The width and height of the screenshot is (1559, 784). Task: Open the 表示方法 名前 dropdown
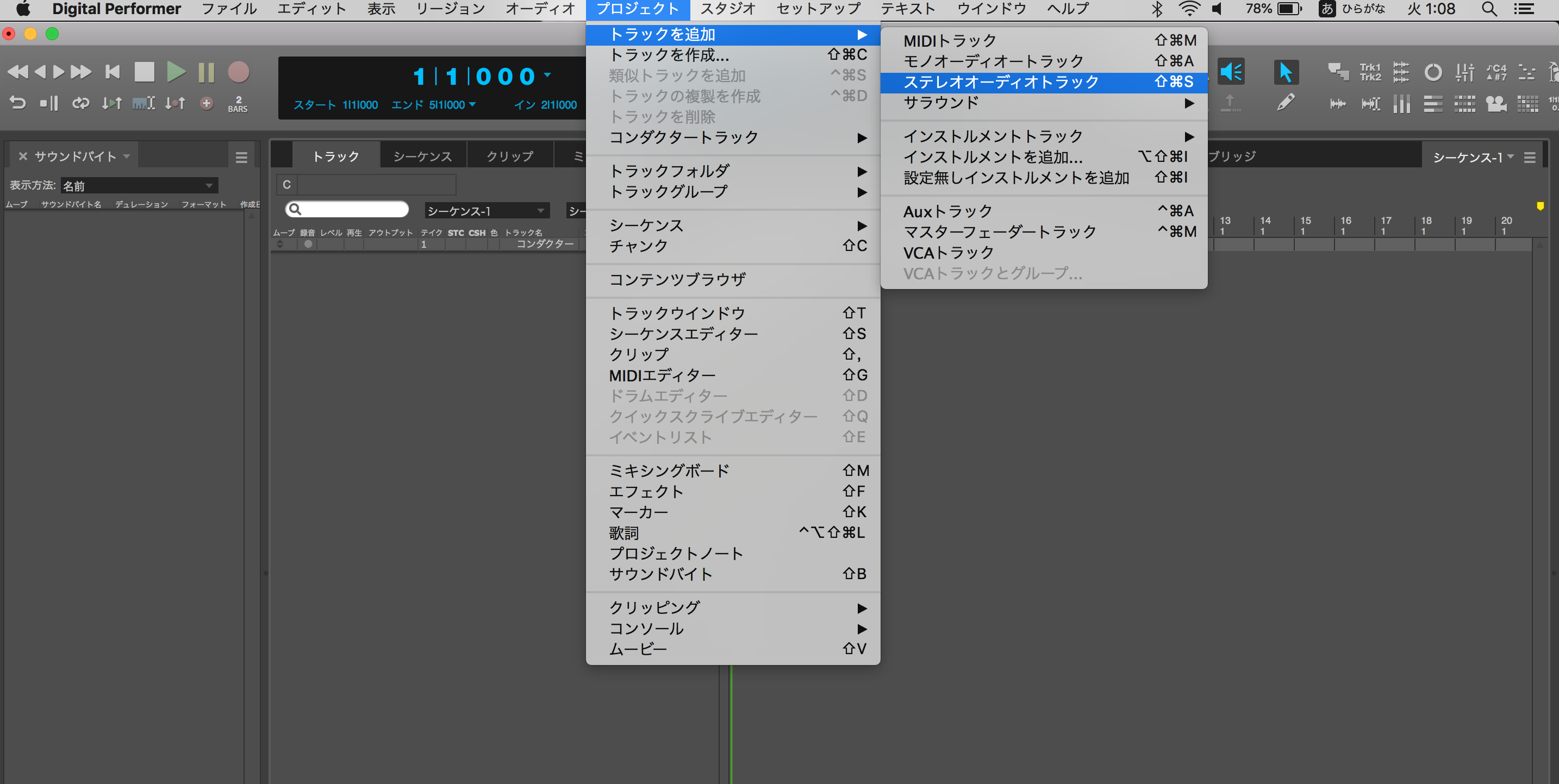(139, 186)
